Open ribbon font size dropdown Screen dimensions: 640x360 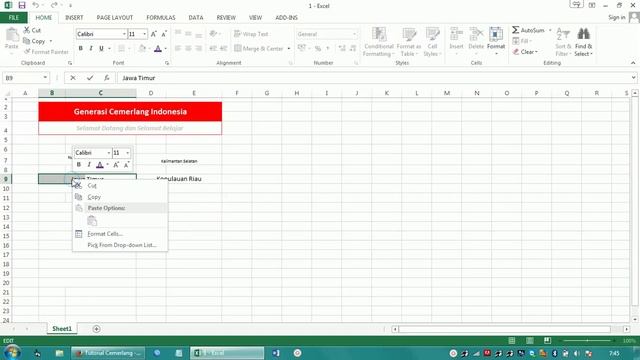coord(144,34)
